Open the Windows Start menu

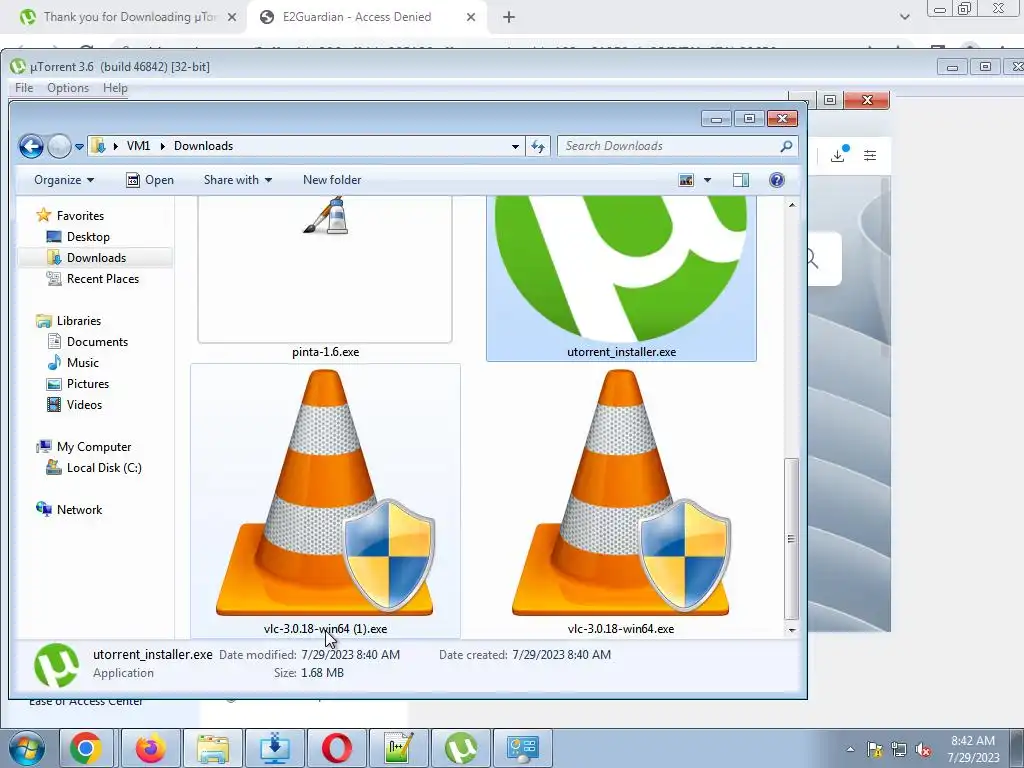[26, 748]
